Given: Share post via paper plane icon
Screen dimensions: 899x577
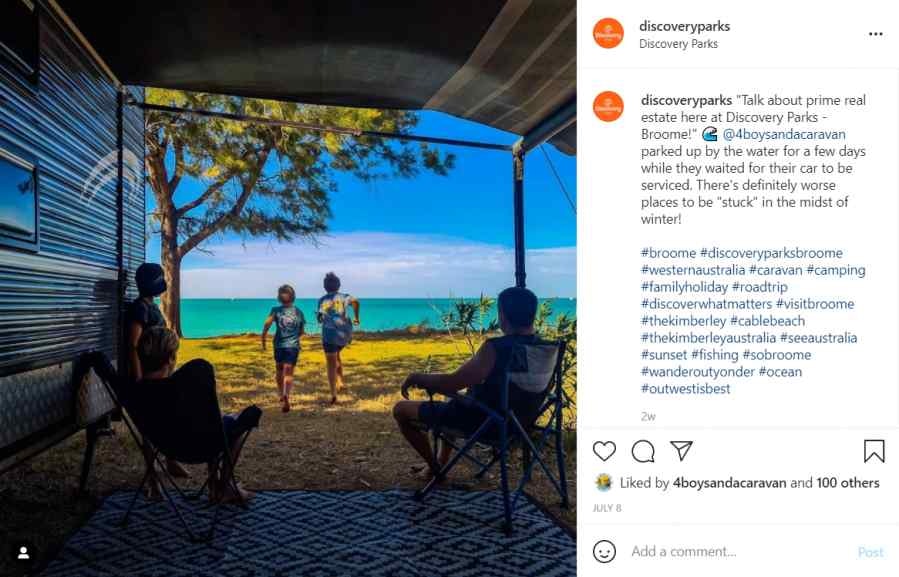Looking at the screenshot, I should pos(681,451).
